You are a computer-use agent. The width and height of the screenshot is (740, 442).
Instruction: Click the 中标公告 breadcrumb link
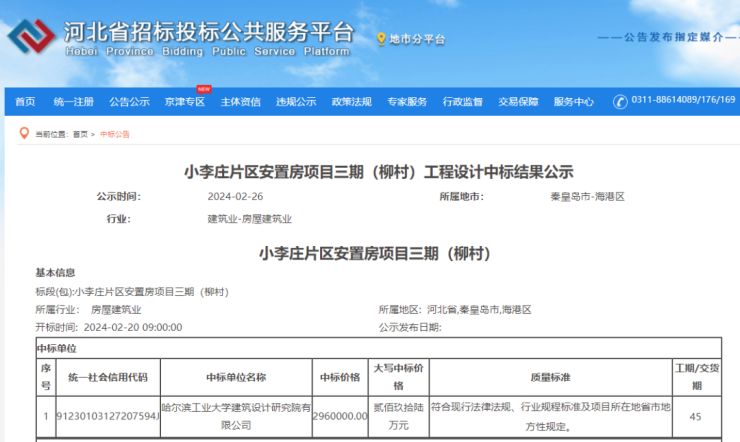pos(115,134)
